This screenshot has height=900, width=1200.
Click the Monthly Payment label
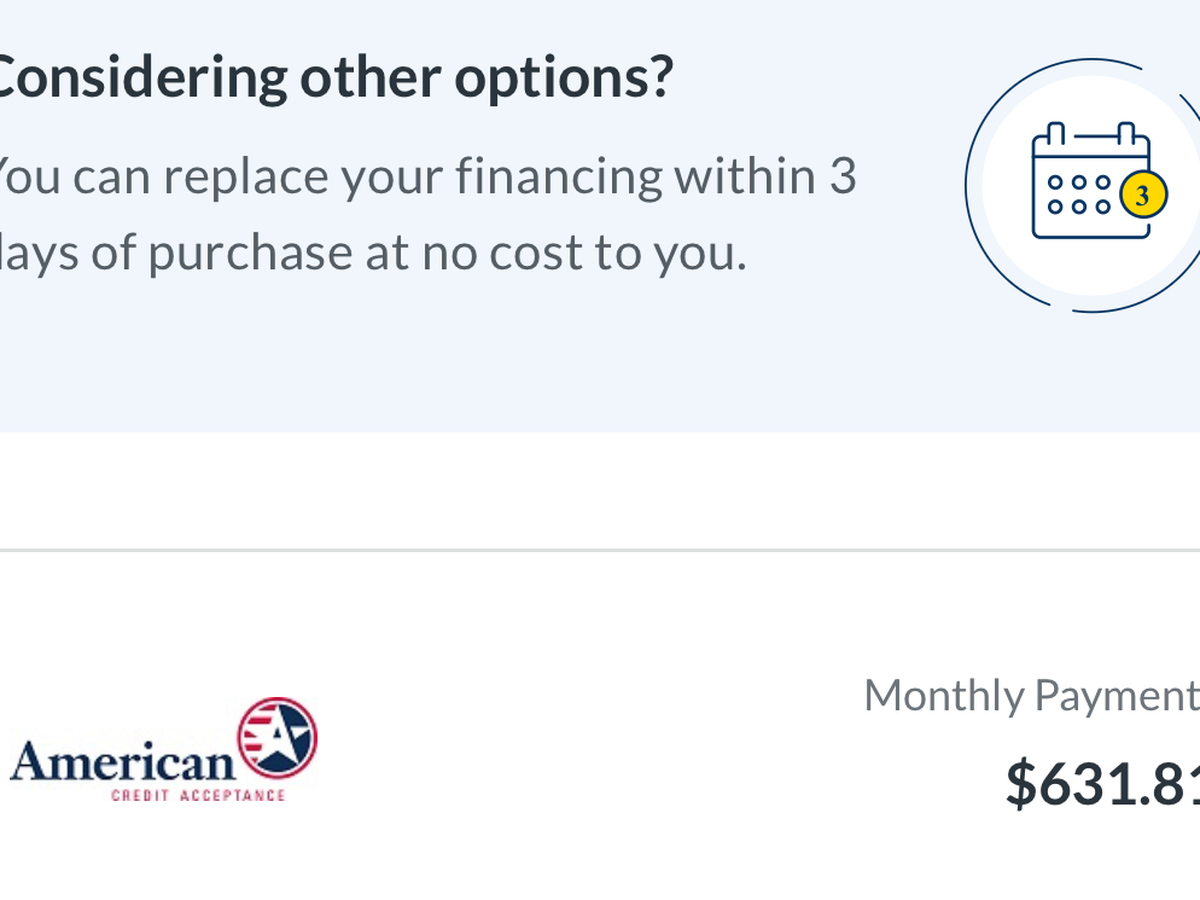(1030, 695)
